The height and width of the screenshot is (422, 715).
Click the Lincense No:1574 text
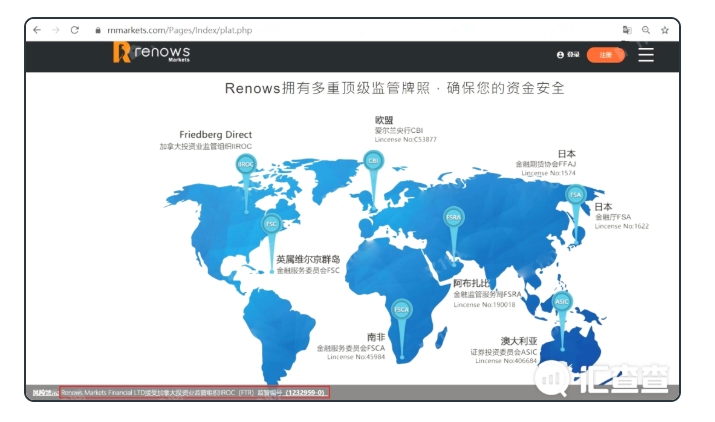click(549, 173)
